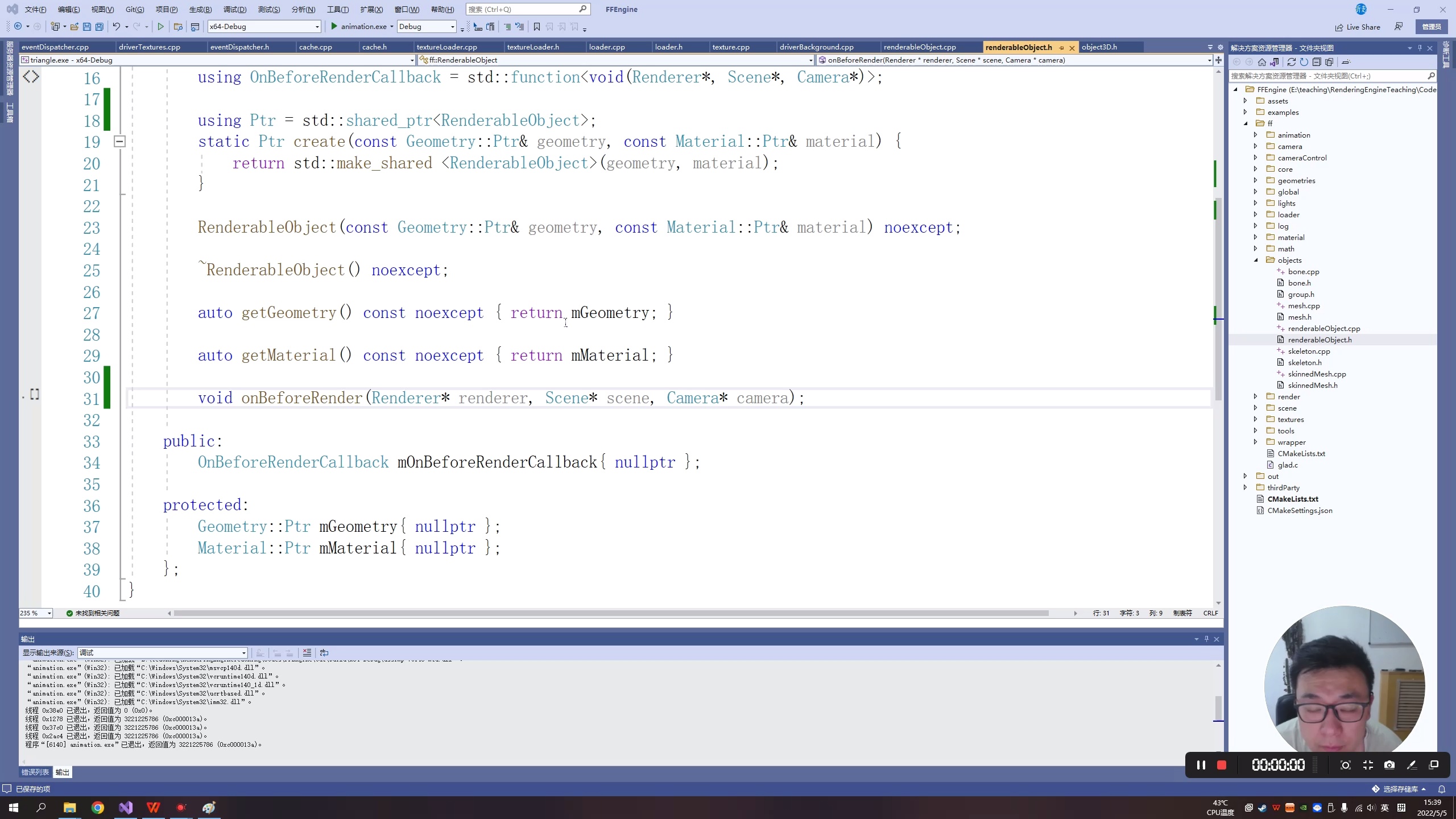The width and height of the screenshot is (1456, 819).
Task: Open Visual Studio from the Windows taskbar
Action: (126, 808)
